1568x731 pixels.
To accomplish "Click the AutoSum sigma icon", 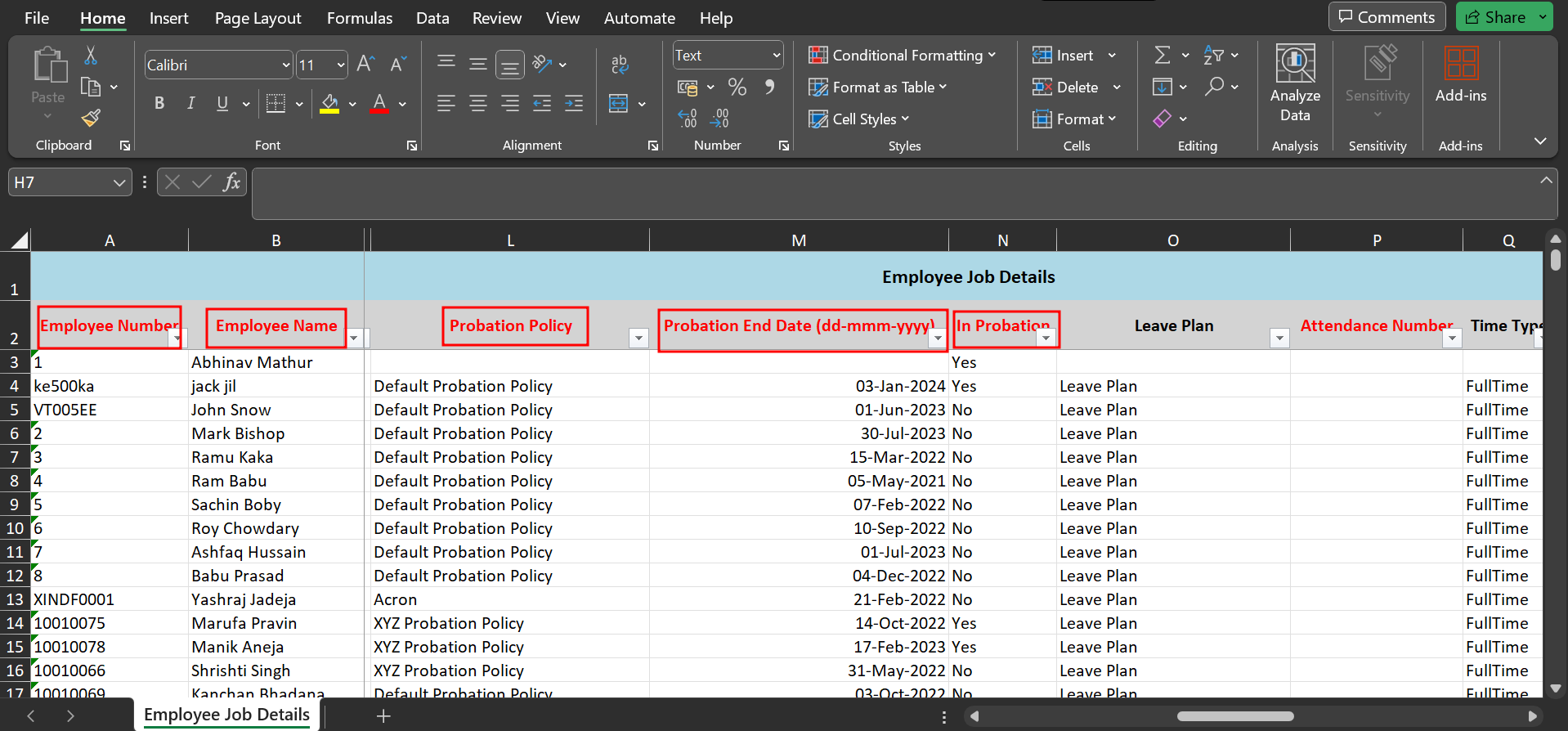I will click(x=1162, y=56).
